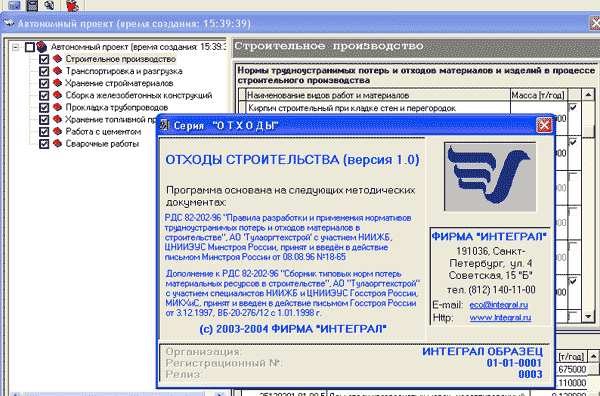This screenshot has width=600, height=396.
Task: Click the red bucket icon in the top toolbar
Action: (72, 5)
